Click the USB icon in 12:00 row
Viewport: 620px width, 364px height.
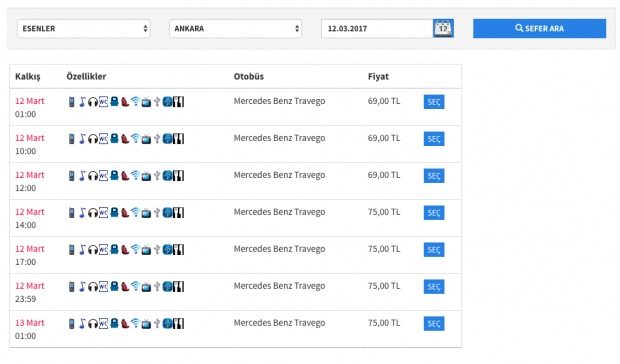tap(157, 175)
